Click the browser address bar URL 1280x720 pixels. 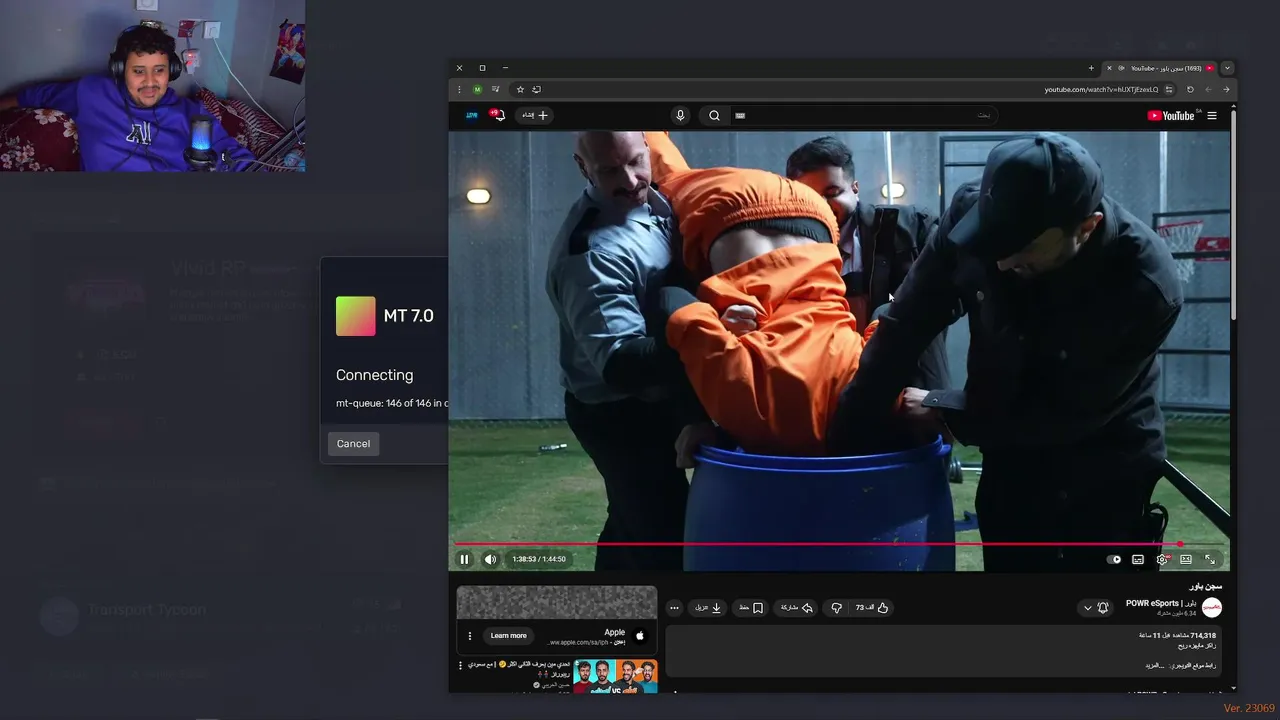tap(1101, 90)
